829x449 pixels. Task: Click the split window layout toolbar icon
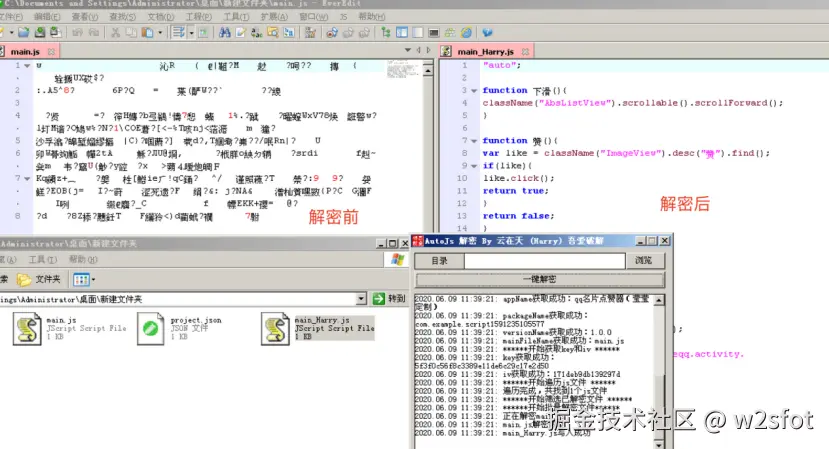[402, 33]
